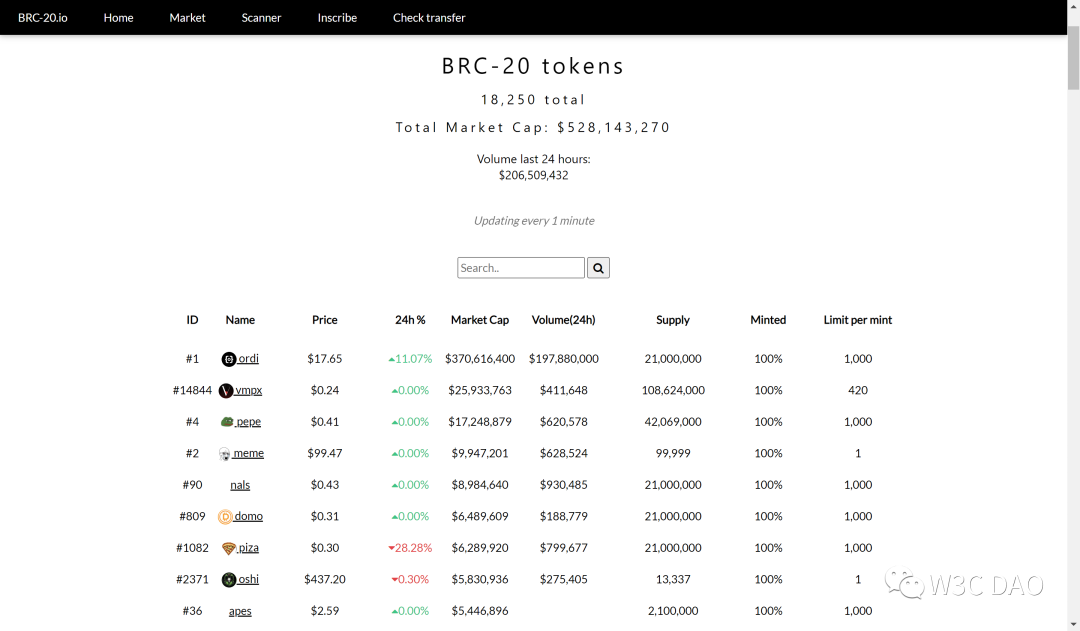Click the magnifier search button

click(x=598, y=268)
